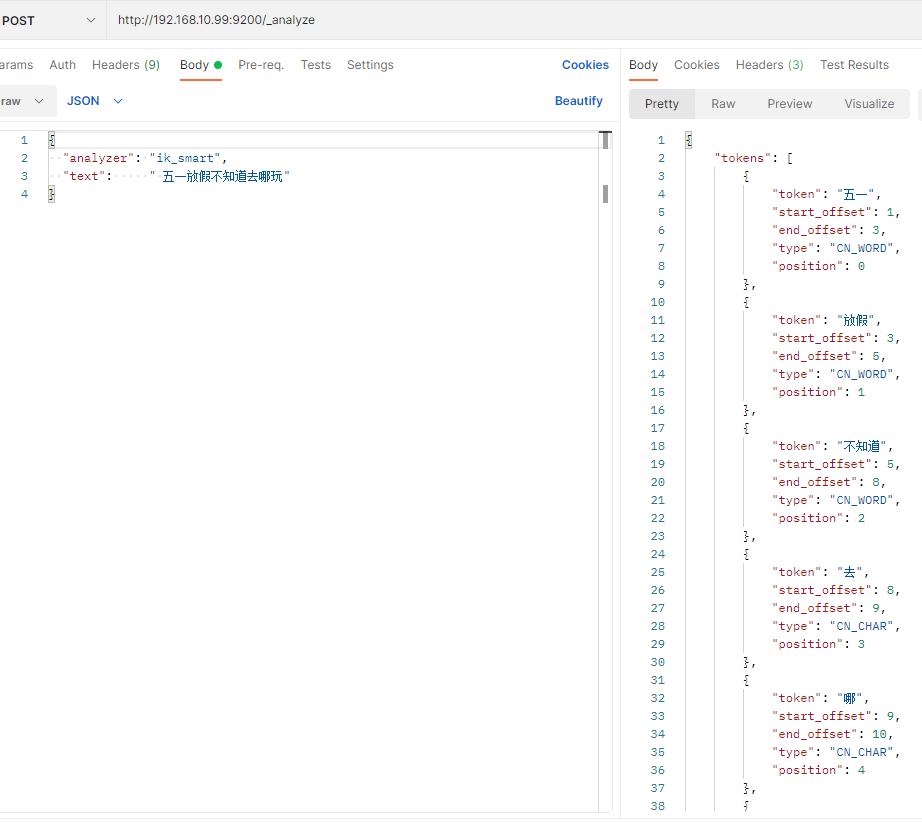The image size is (922, 823).
Task: Click Beautify to format the body
Action: point(579,101)
